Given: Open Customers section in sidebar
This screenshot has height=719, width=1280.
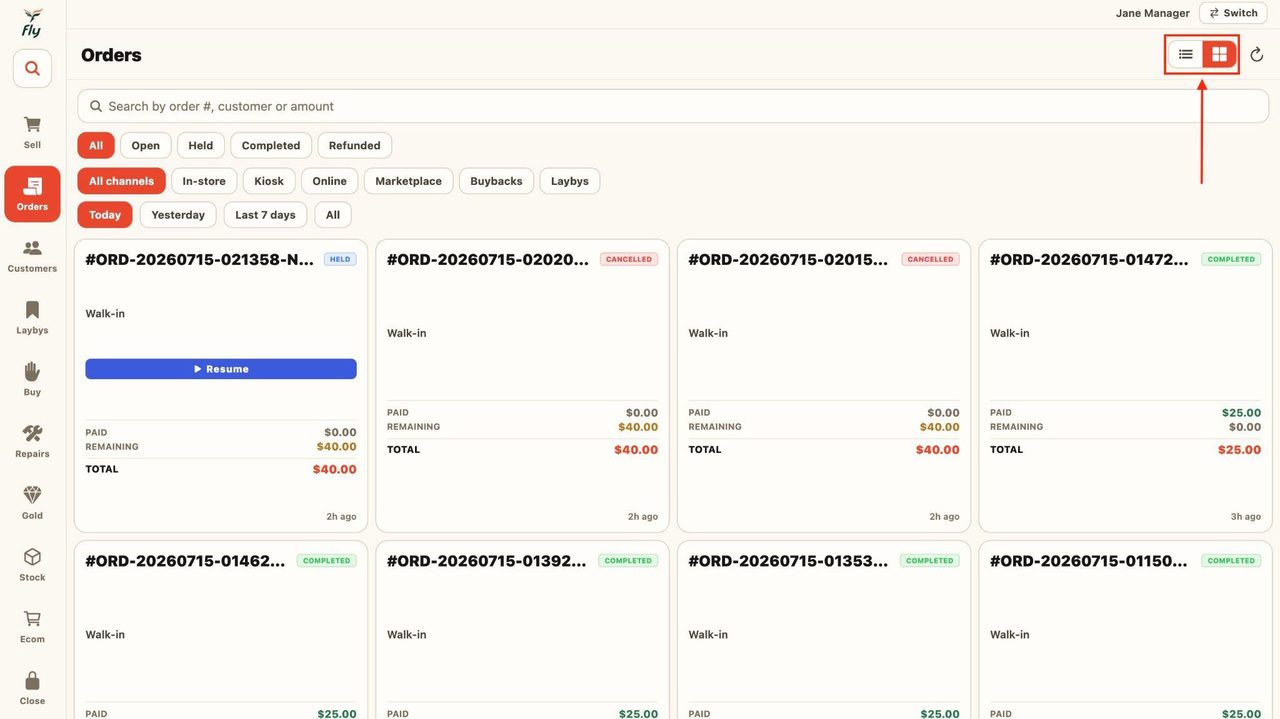Looking at the screenshot, I should (x=32, y=256).
